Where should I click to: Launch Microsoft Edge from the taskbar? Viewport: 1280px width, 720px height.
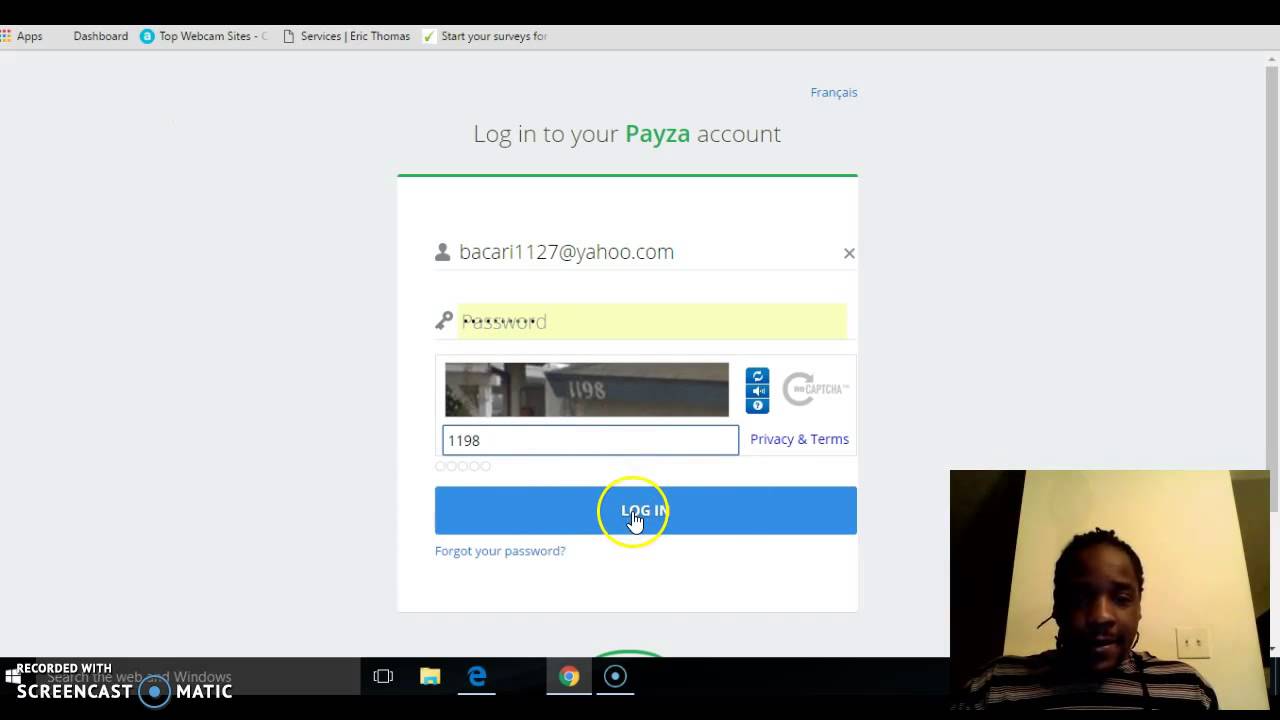[x=477, y=677]
